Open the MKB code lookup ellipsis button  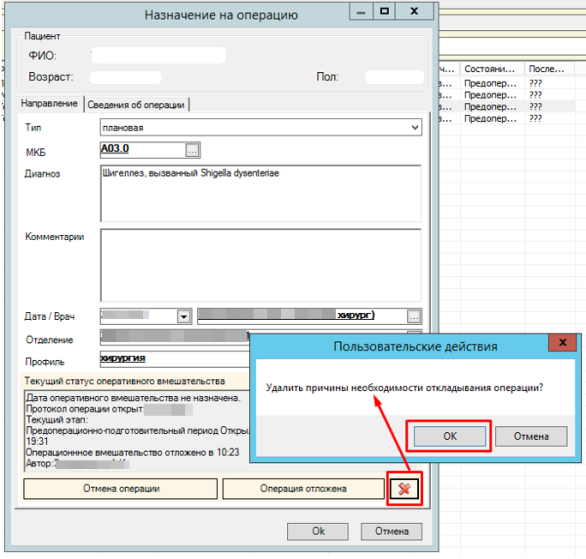192,151
